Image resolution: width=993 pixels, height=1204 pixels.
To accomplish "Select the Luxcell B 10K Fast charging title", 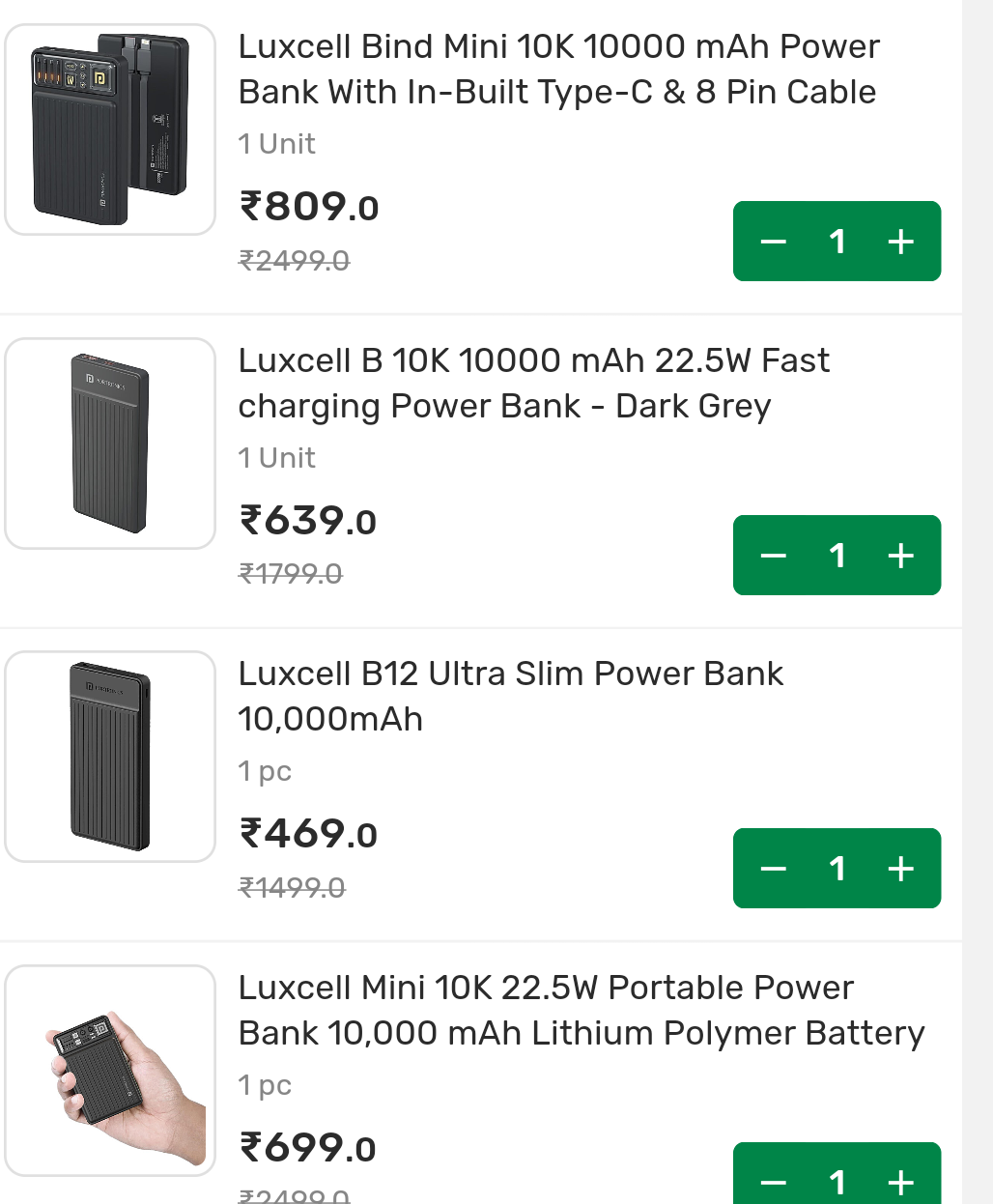I will [x=533, y=383].
